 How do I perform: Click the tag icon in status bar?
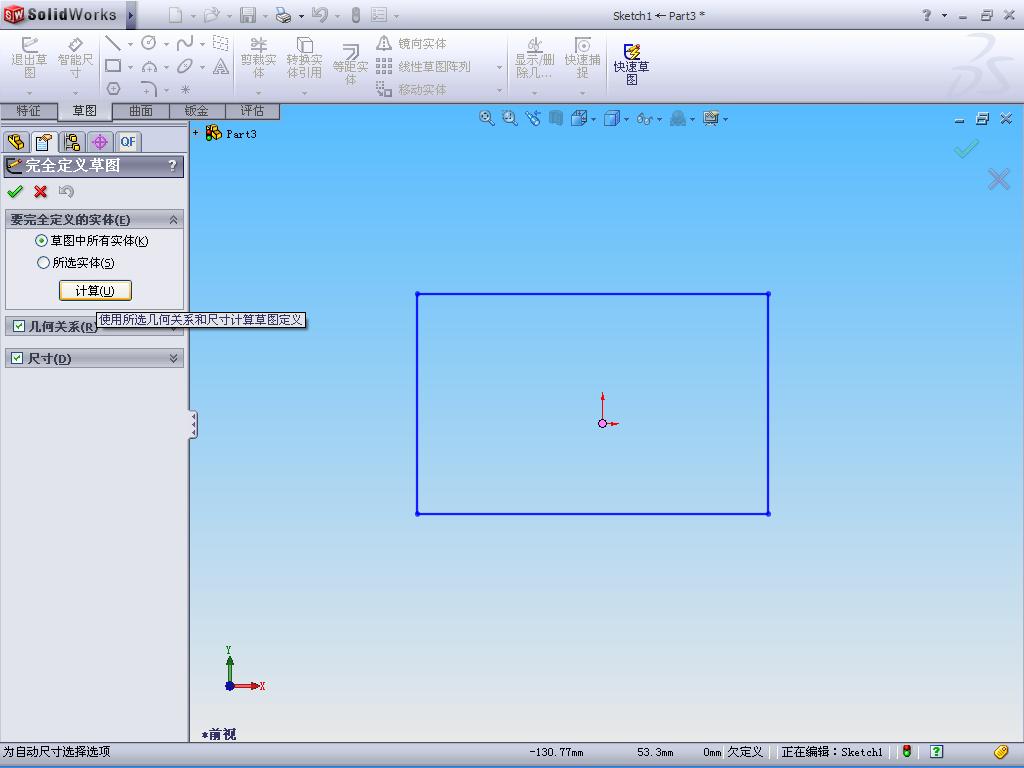pyautogui.click(x=1001, y=752)
